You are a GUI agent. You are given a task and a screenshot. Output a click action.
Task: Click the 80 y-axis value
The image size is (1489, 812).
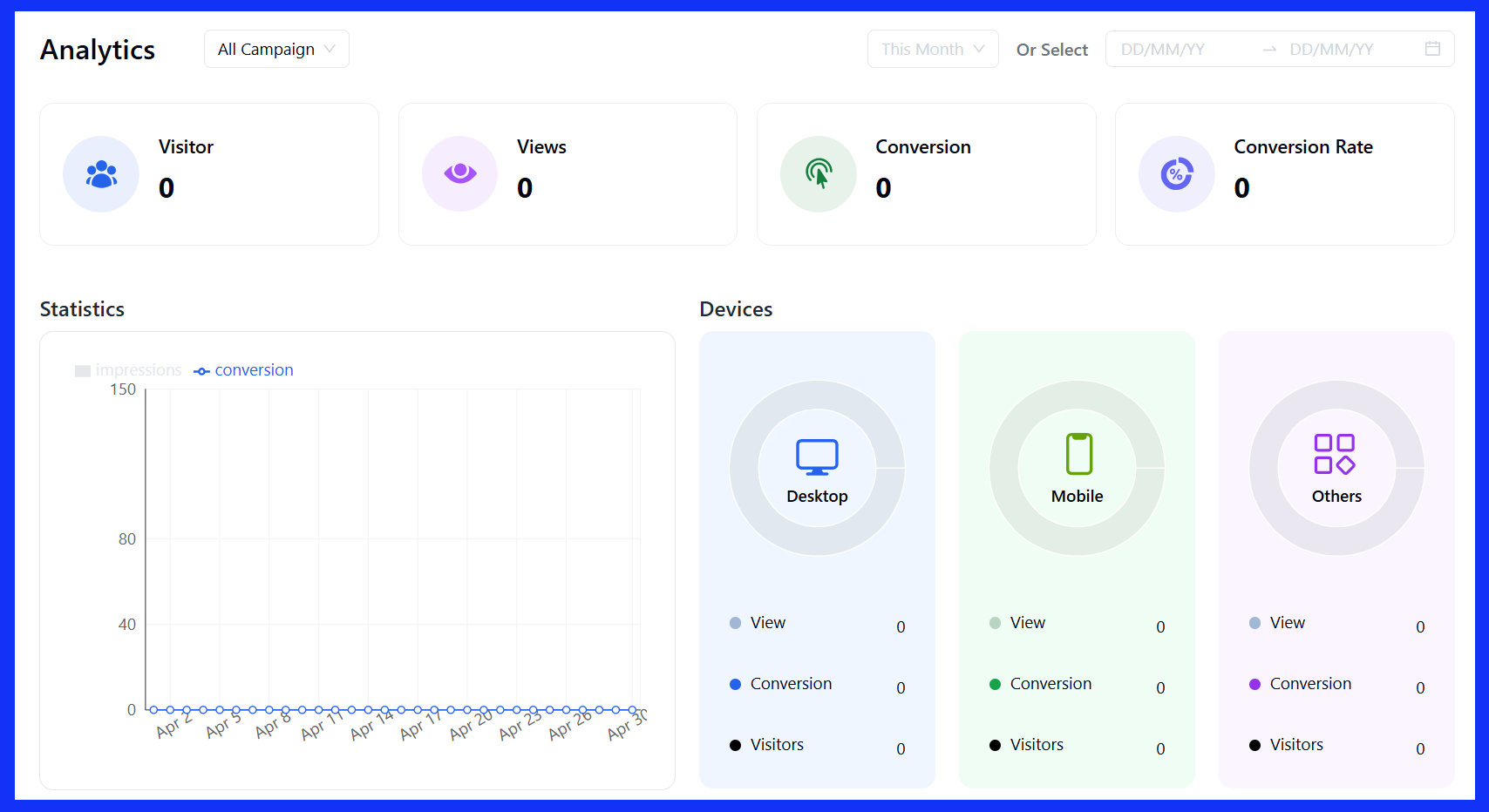pos(127,539)
